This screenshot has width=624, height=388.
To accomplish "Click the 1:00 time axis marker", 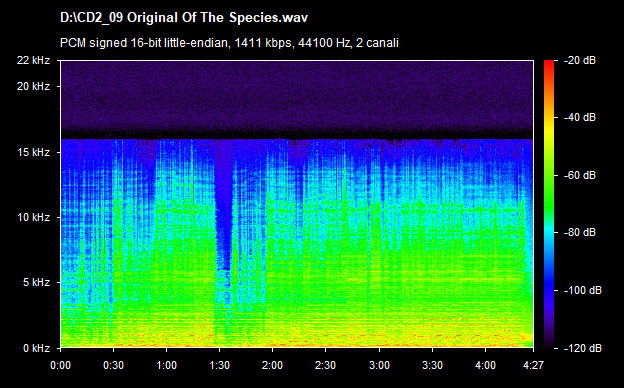I will (166, 365).
